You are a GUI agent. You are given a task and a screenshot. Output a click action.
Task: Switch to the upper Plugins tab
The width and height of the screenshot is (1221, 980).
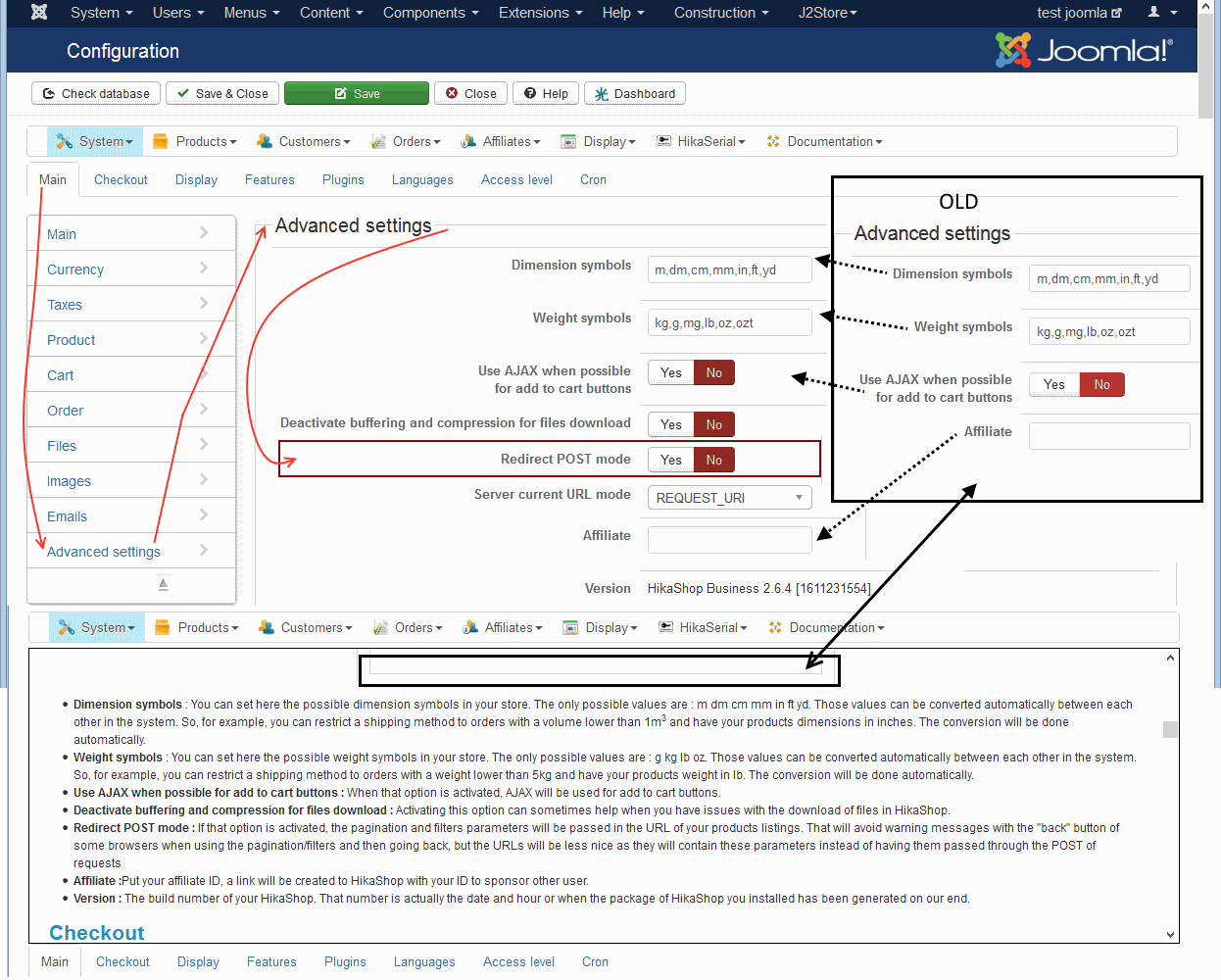click(343, 179)
